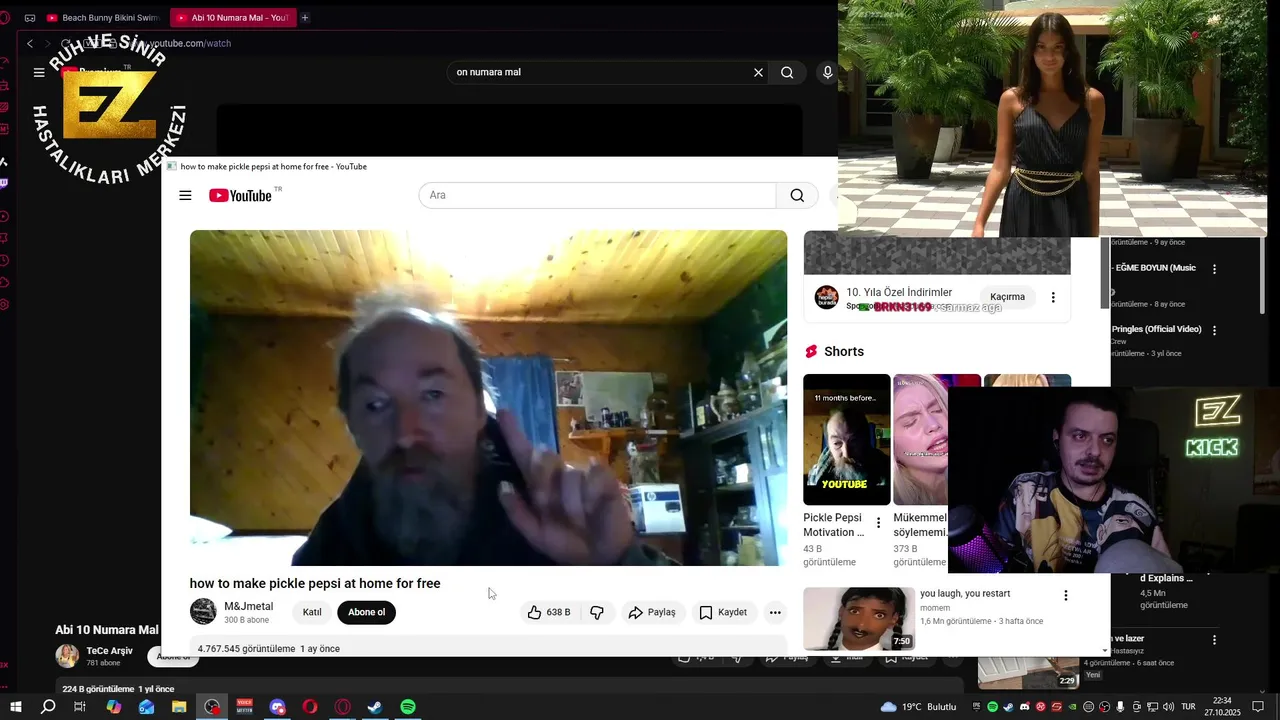The width and height of the screenshot is (1280, 720).
Task: Open Copilot from the taskbar
Action: click(113, 707)
